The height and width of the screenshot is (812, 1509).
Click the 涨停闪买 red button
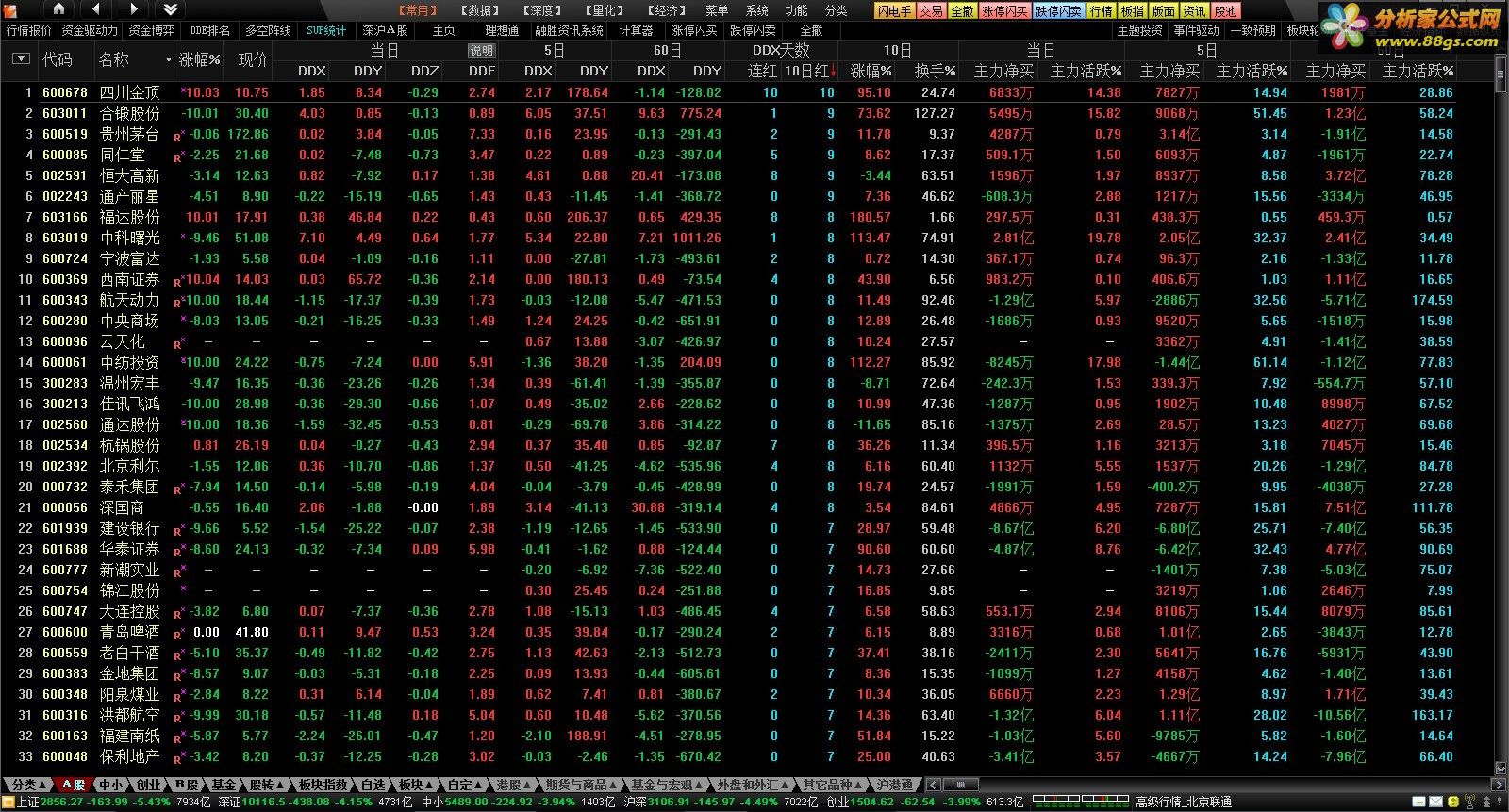click(x=1004, y=11)
